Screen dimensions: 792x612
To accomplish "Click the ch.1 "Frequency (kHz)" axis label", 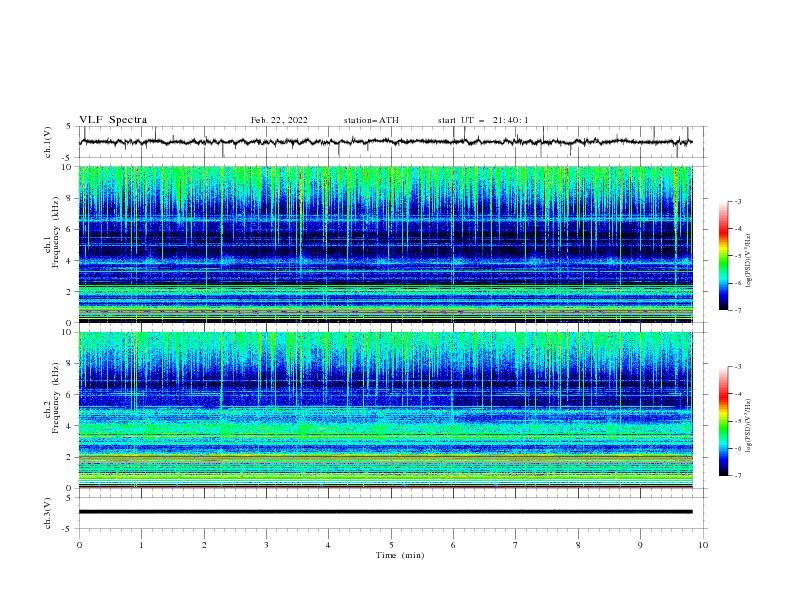I will 56,233.
